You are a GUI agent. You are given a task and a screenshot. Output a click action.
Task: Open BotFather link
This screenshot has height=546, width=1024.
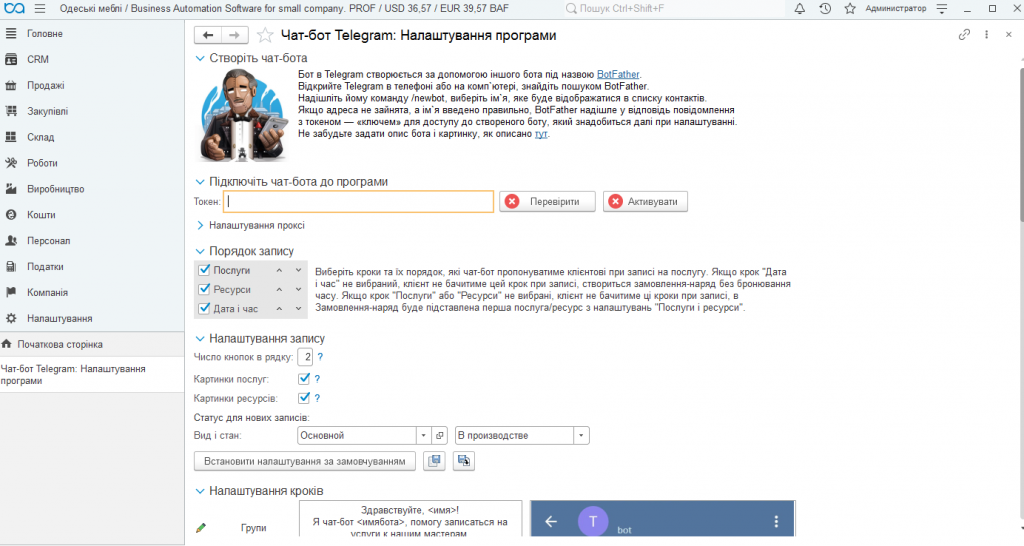(618, 74)
